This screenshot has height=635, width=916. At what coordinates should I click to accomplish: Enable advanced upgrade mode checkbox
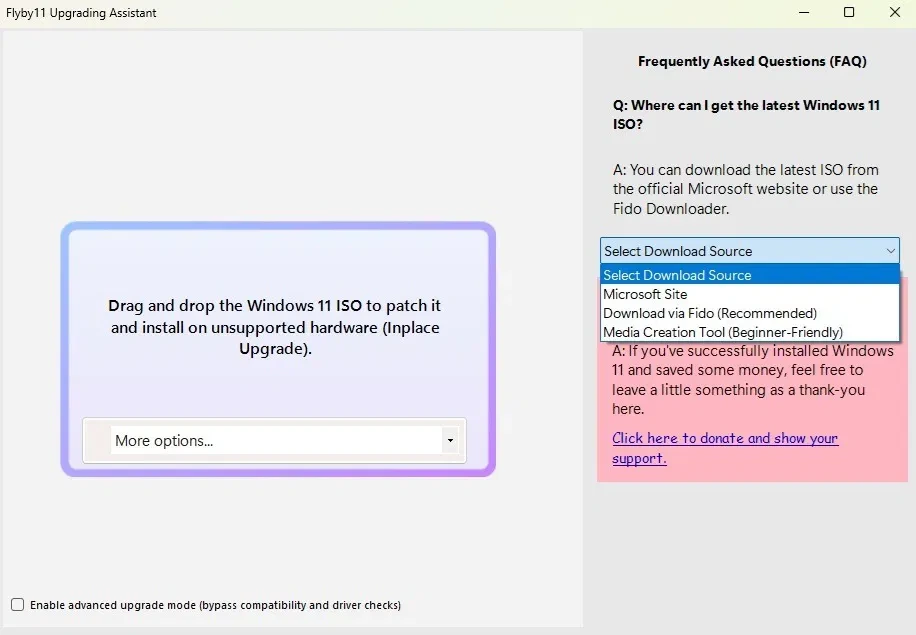(18, 605)
